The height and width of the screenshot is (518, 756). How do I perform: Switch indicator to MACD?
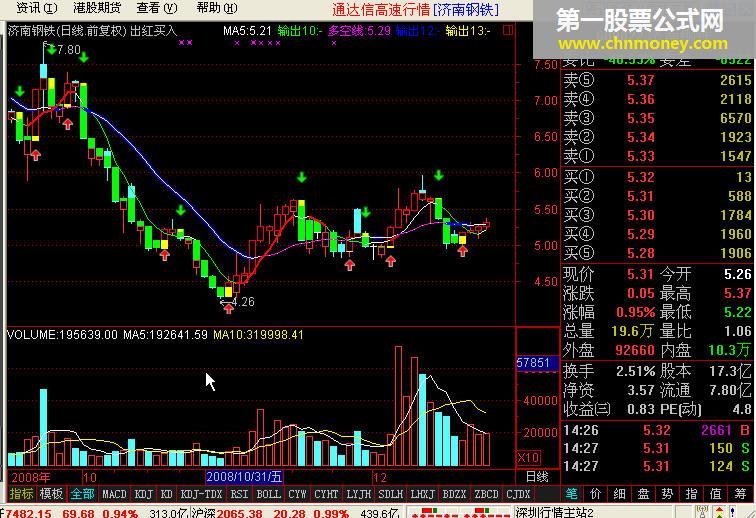point(114,494)
